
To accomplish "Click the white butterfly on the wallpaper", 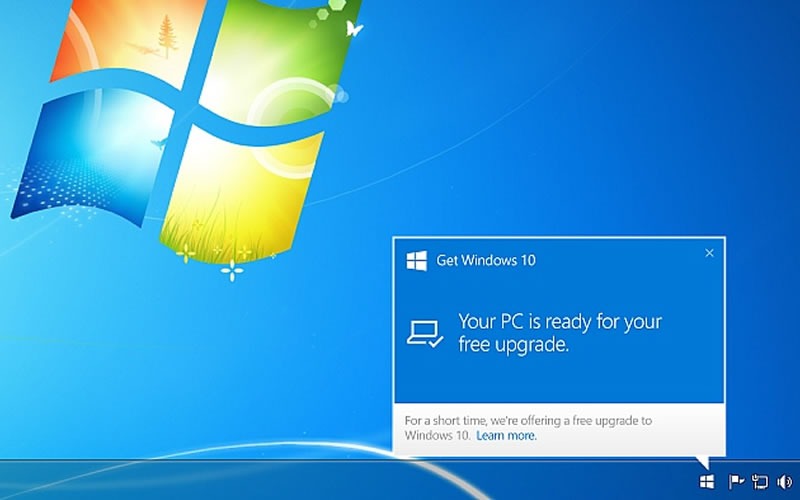I will 353,30.
